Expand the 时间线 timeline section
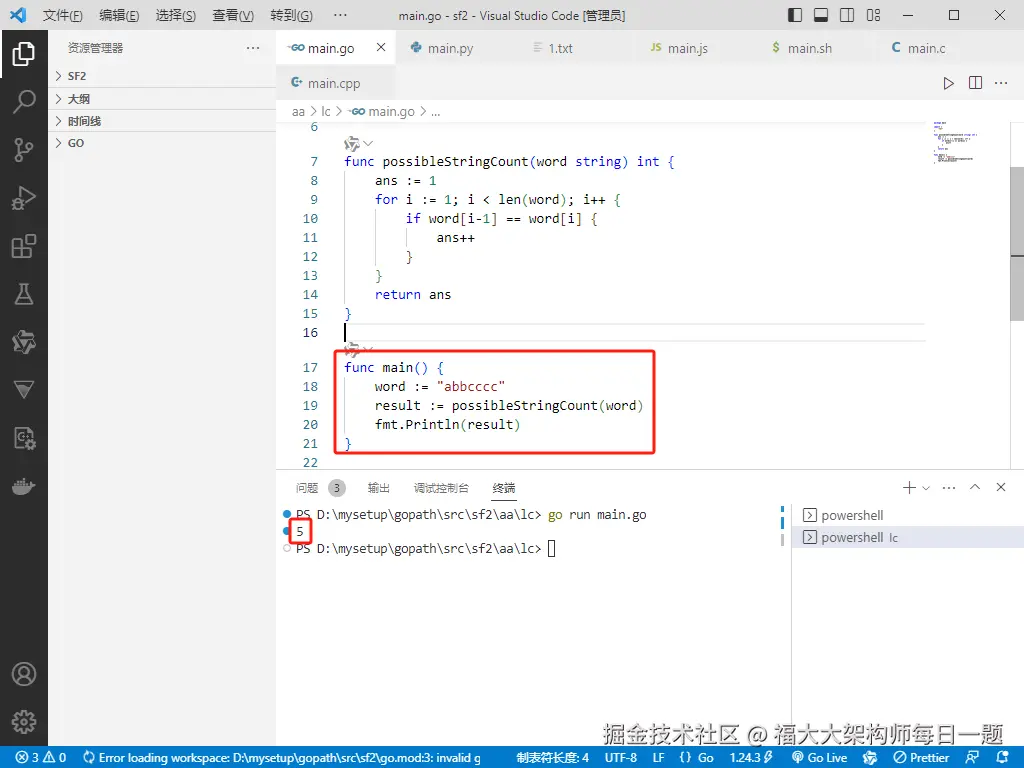The image size is (1024, 768). (x=162, y=121)
